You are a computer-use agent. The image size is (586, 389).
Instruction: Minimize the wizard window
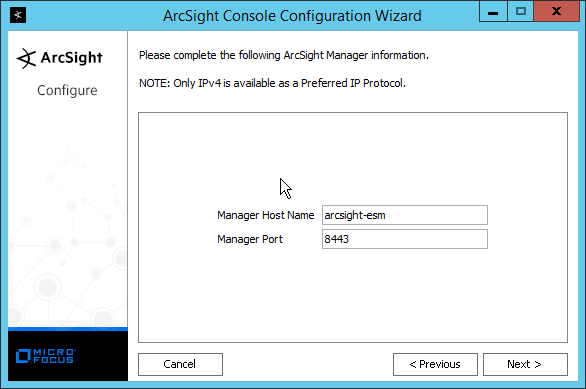point(493,12)
